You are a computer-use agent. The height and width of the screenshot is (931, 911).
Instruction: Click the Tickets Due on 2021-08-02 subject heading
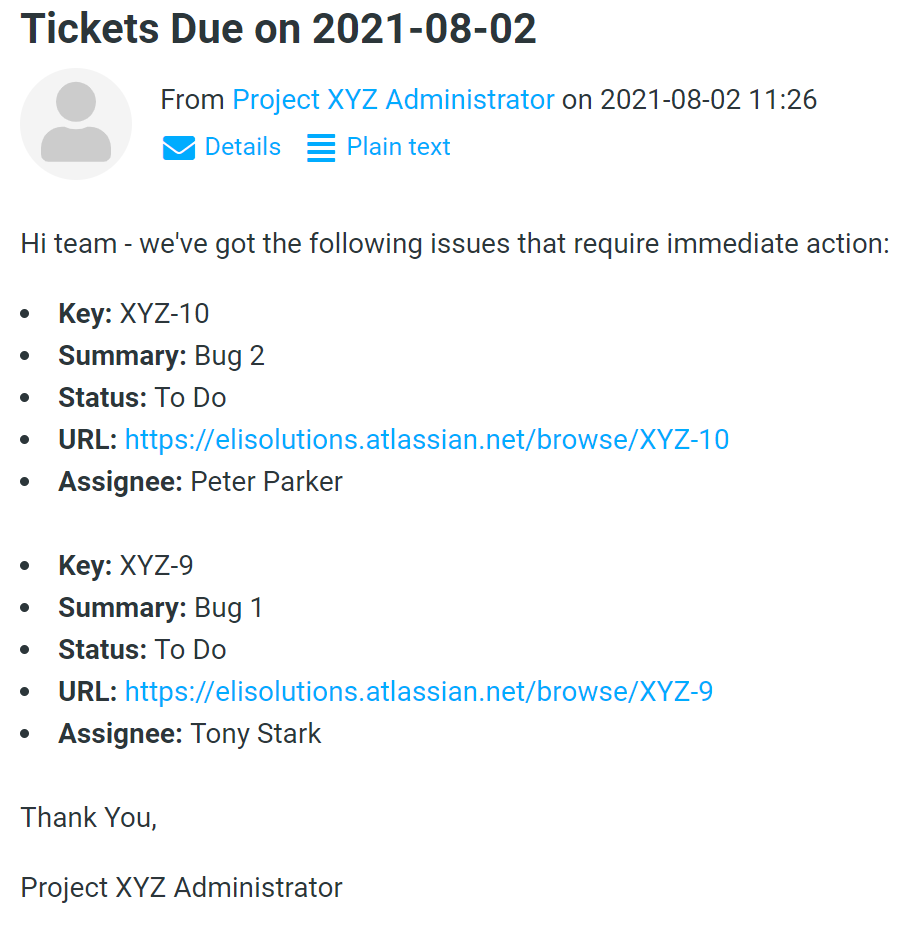point(279,28)
